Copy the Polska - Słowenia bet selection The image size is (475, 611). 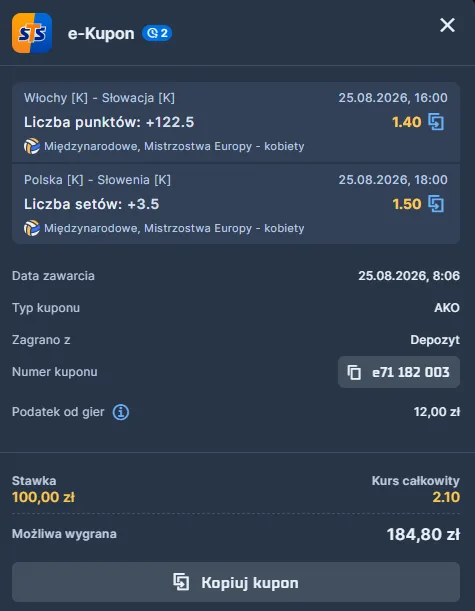click(x=436, y=204)
